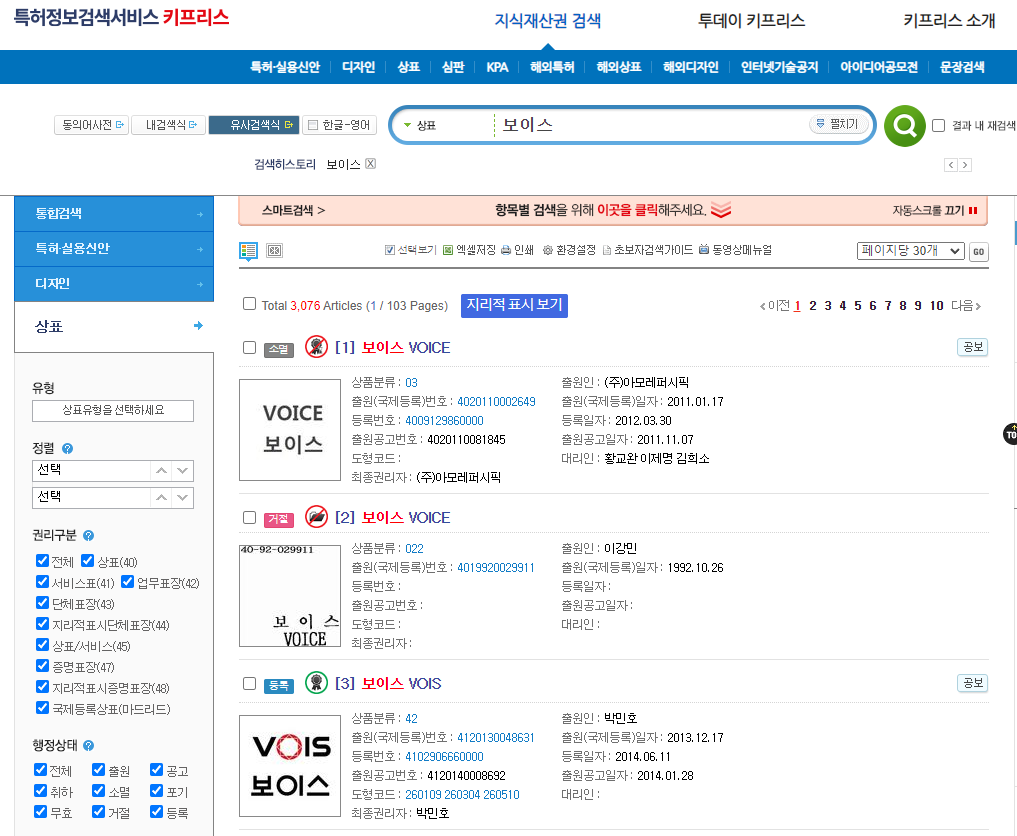
Task: Open 유사검색식 button
Action: [254, 125]
